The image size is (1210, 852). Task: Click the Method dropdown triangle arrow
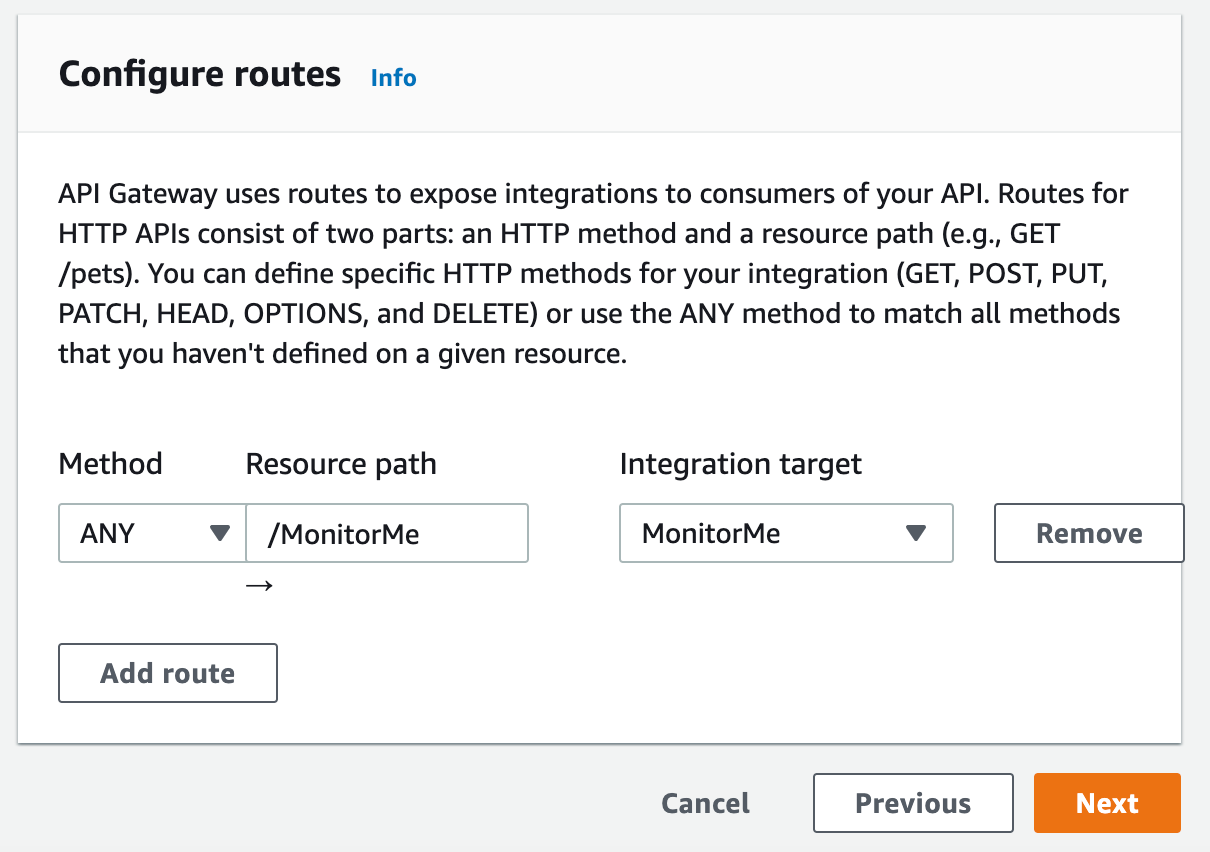pyautogui.click(x=221, y=533)
